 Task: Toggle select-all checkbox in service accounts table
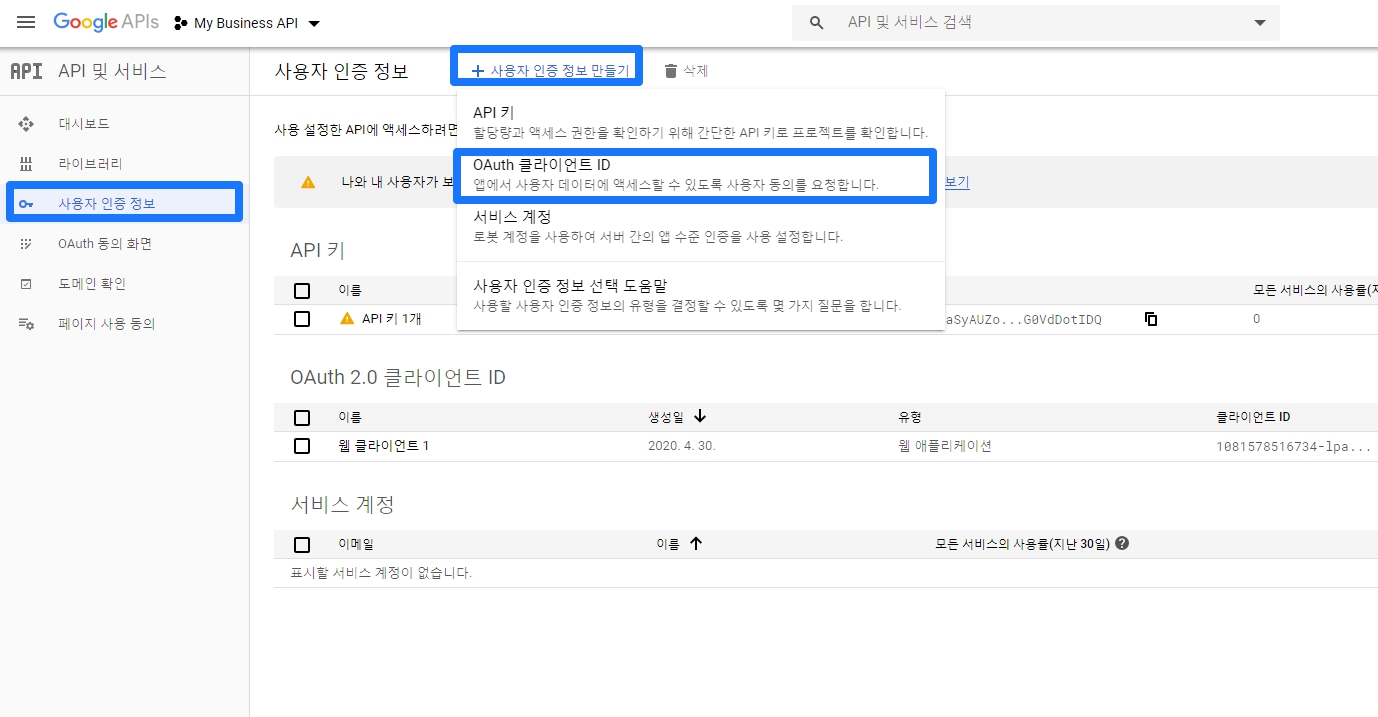coord(302,545)
